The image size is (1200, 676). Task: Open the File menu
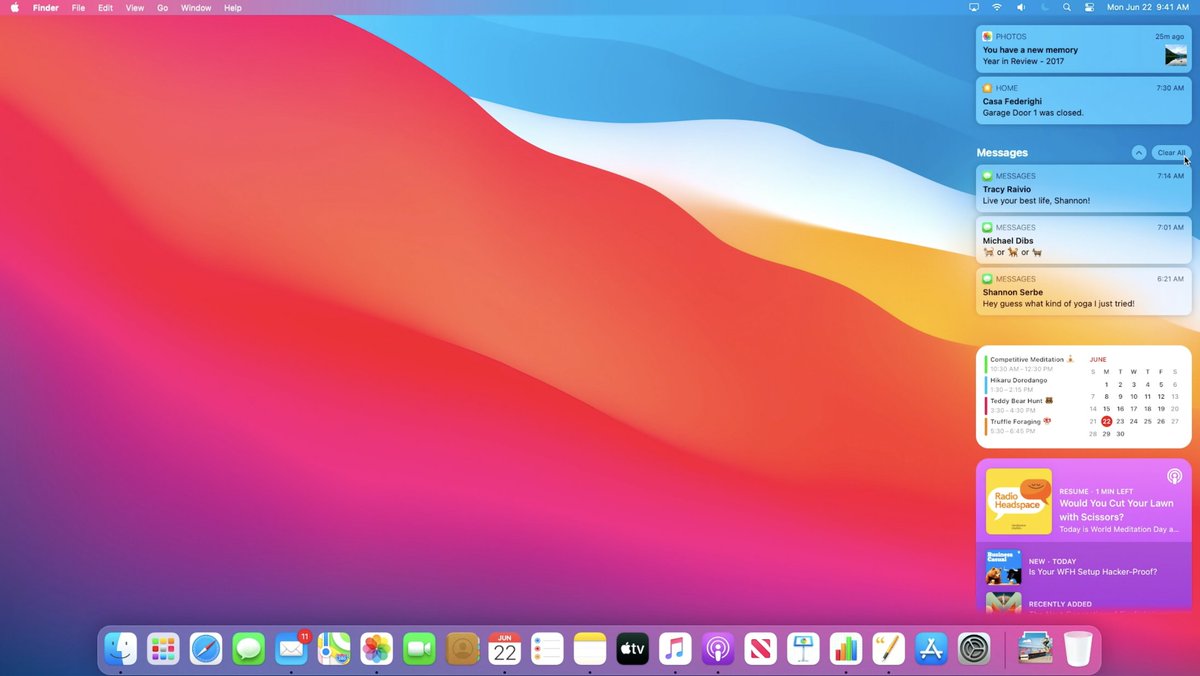pos(78,7)
